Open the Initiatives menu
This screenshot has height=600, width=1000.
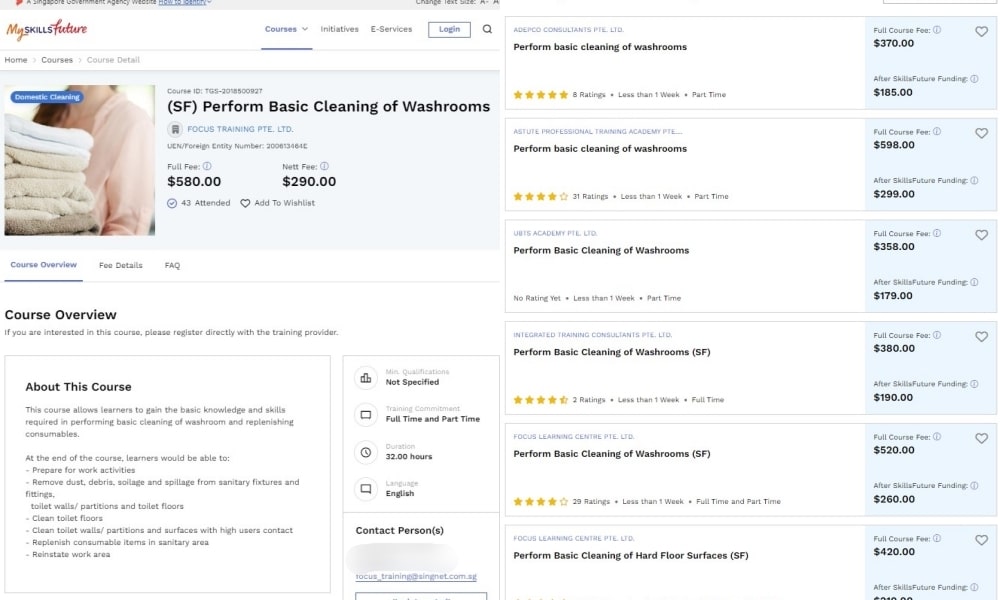pyautogui.click(x=339, y=29)
